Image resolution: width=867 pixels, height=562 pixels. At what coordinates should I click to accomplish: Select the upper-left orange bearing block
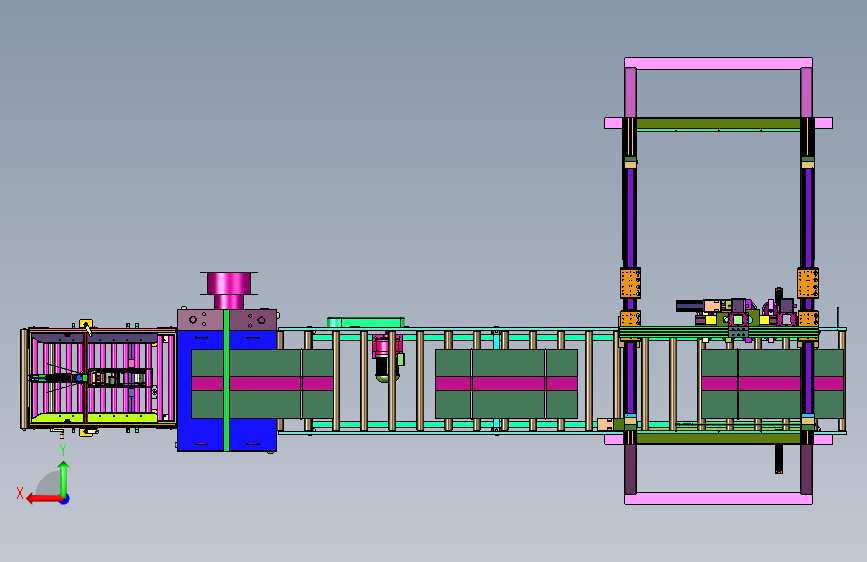pos(630,283)
